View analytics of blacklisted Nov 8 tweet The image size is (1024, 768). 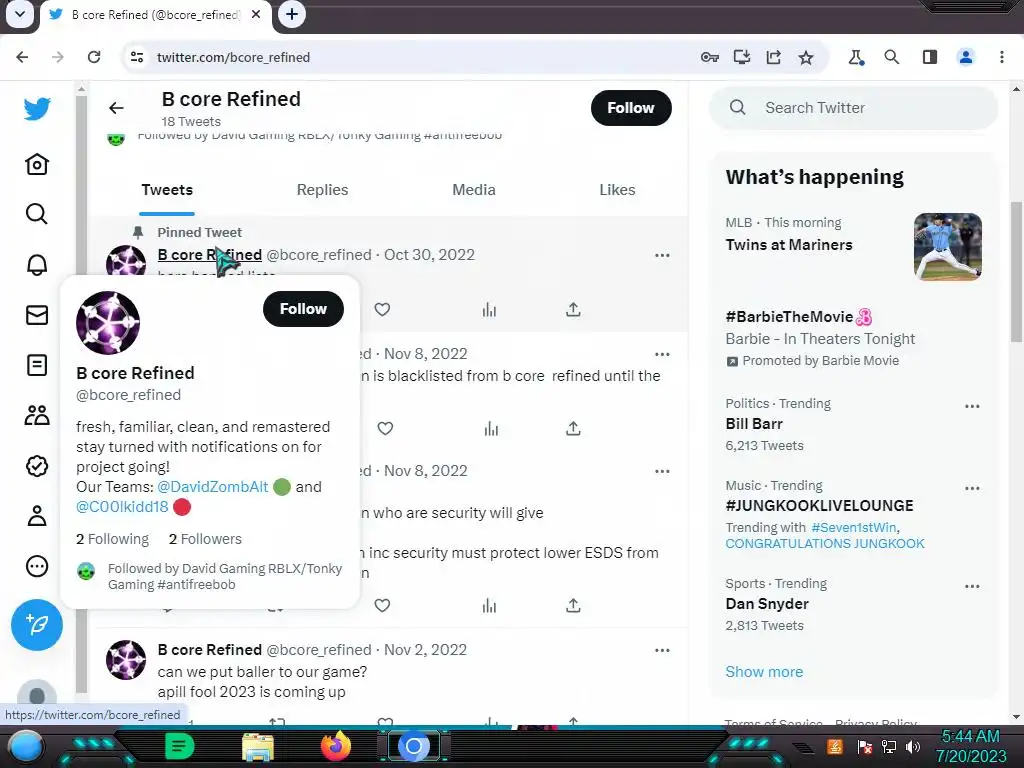(491, 428)
